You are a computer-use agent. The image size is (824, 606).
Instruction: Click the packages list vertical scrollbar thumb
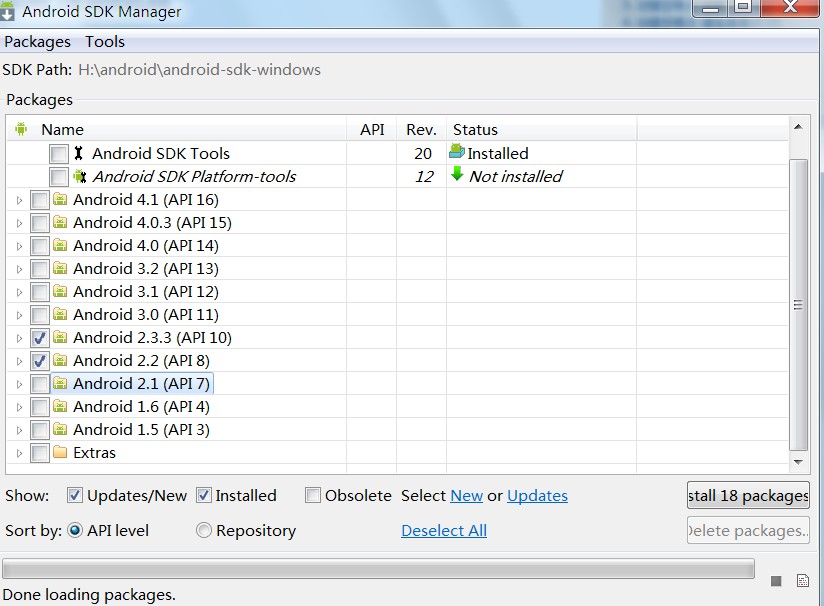click(x=798, y=305)
